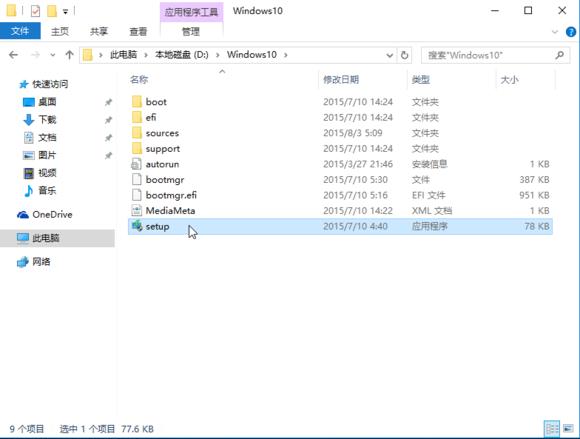Click the bootmgr.efi size 951 KB
Image resolution: width=580 pixels, height=439 pixels.
[534, 195]
